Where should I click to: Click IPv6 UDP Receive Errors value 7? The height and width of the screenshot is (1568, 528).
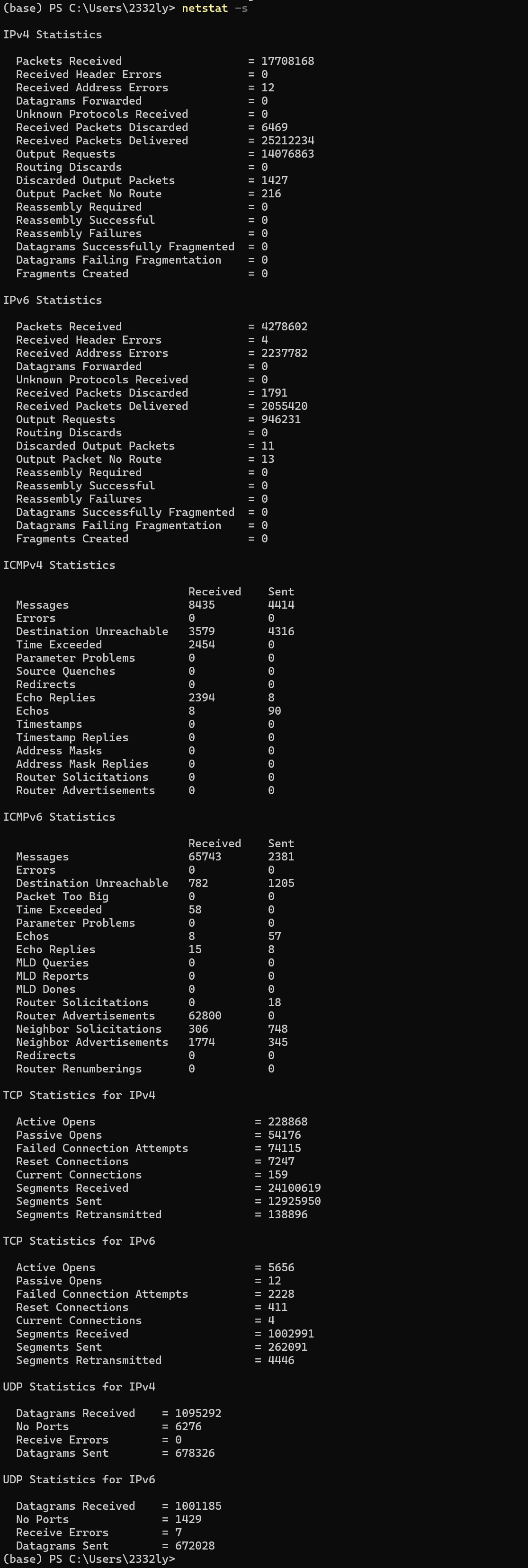point(179,1532)
